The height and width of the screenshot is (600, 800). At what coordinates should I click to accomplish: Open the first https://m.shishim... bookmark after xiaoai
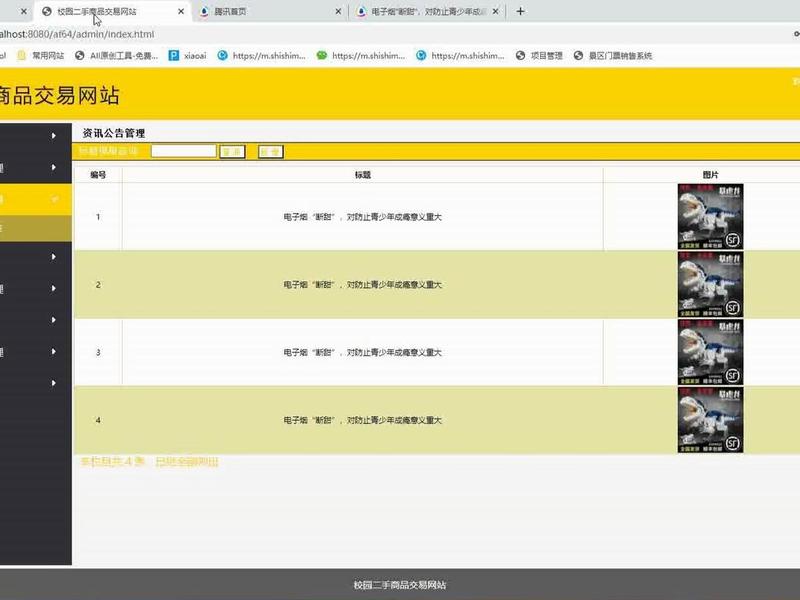pyautogui.click(x=261, y=56)
